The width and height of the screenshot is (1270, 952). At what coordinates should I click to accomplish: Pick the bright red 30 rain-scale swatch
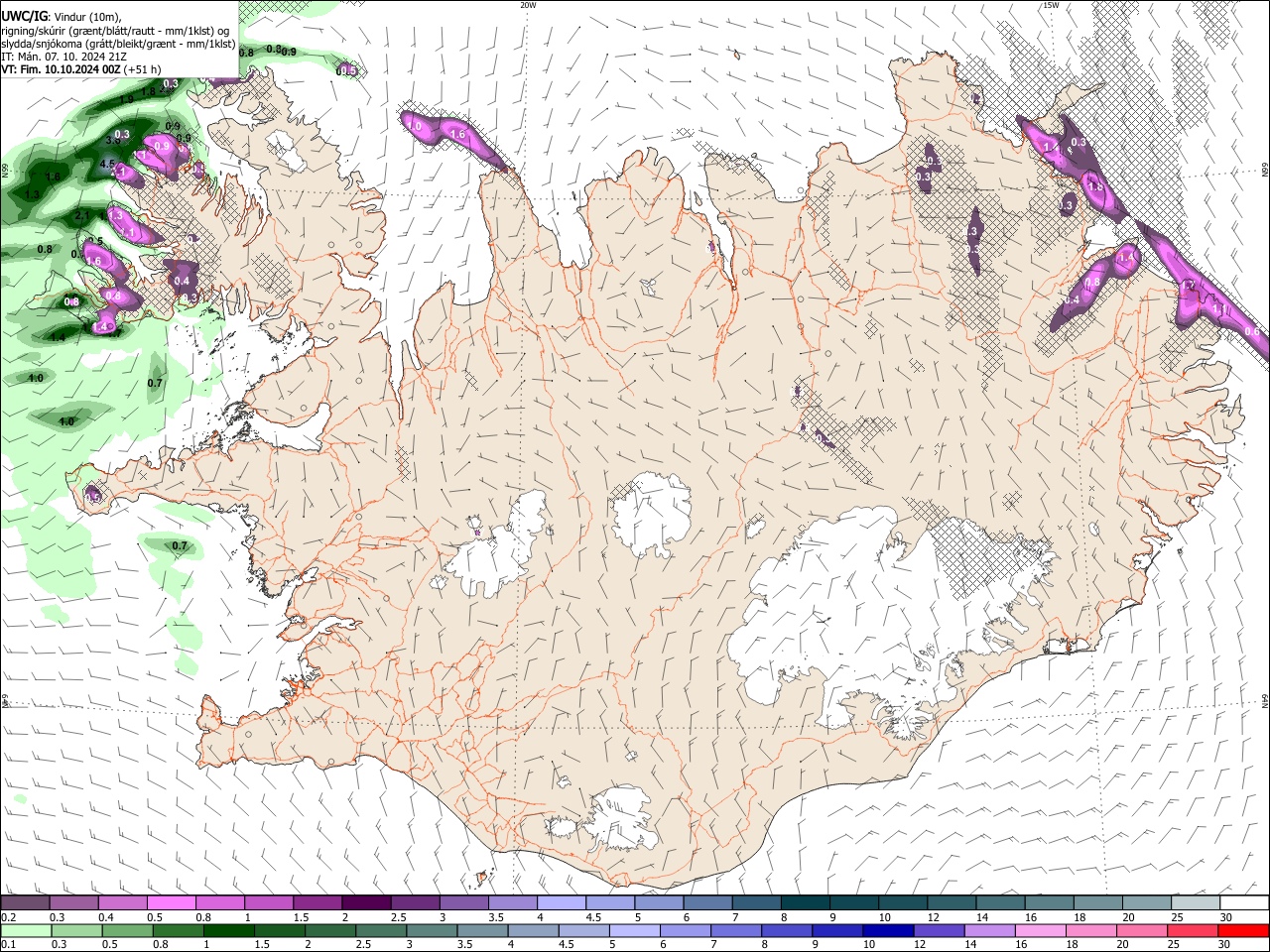[x=1243, y=930]
